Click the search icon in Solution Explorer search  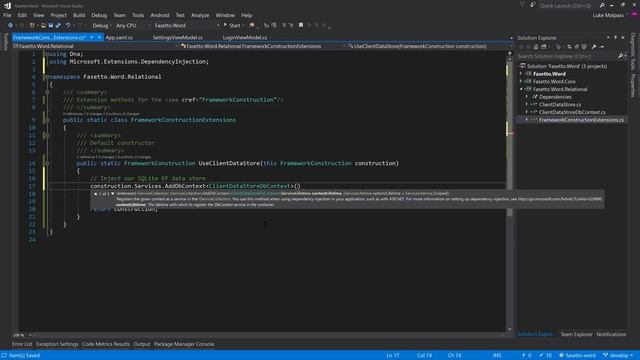[x=620, y=56]
